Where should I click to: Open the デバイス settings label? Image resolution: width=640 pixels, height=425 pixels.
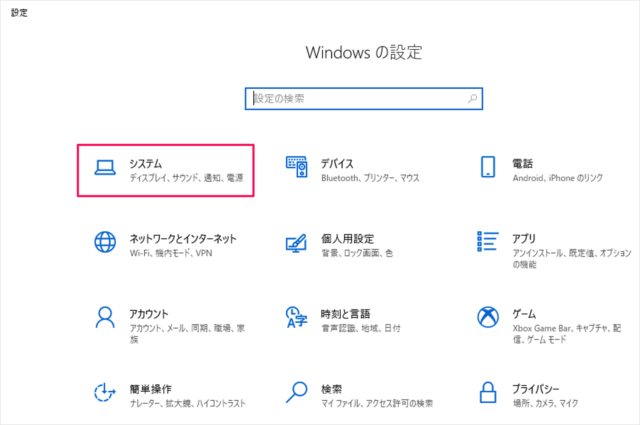[337, 164]
